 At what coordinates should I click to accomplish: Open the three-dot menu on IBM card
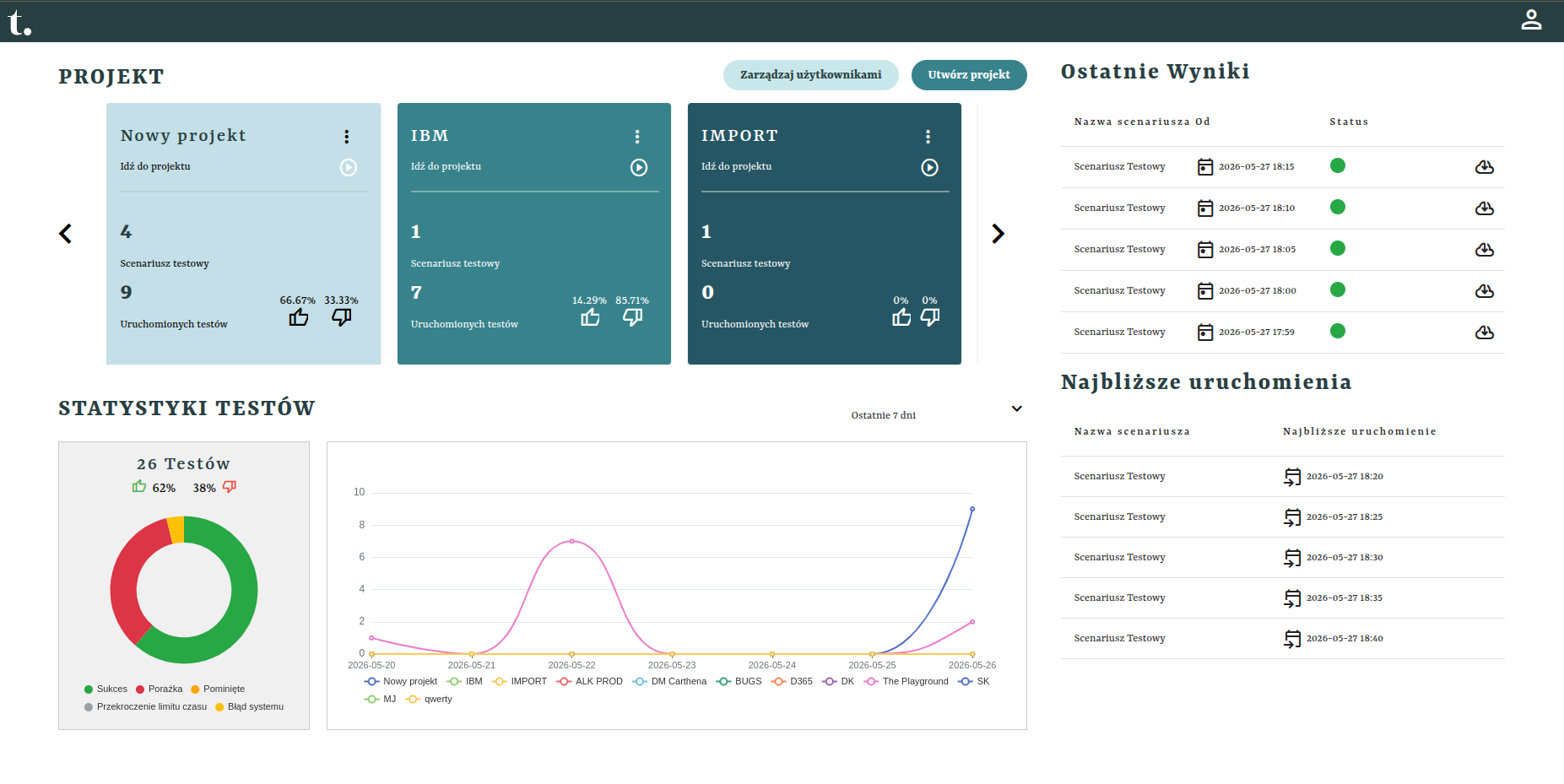637,137
